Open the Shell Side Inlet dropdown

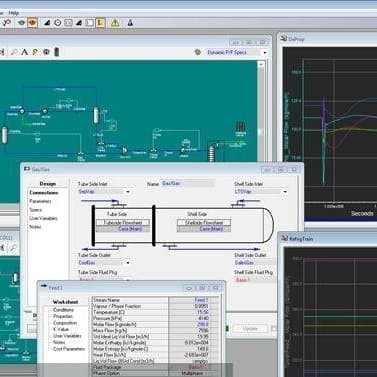click(x=285, y=192)
